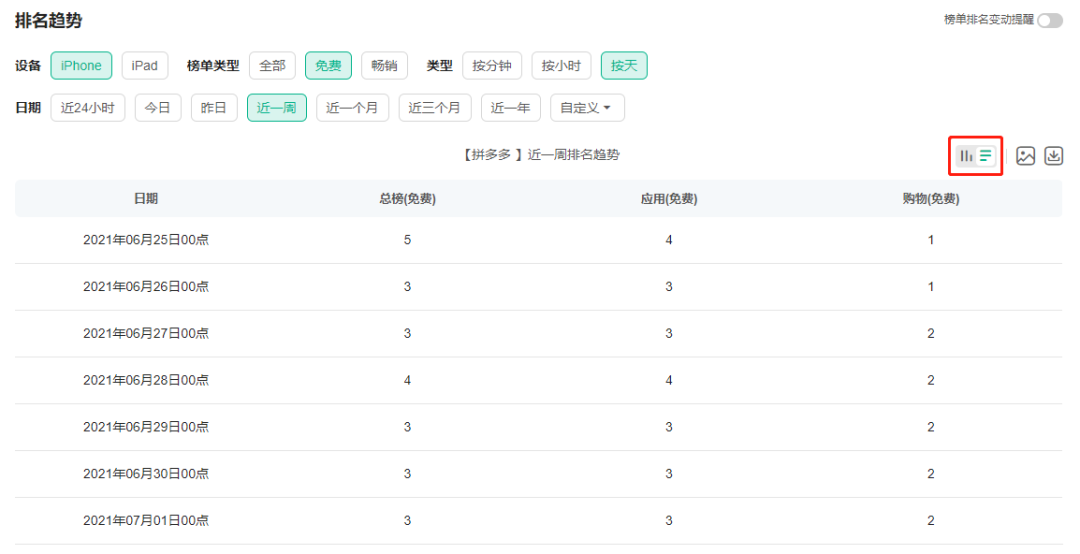Select iPad device filter

point(145,65)
